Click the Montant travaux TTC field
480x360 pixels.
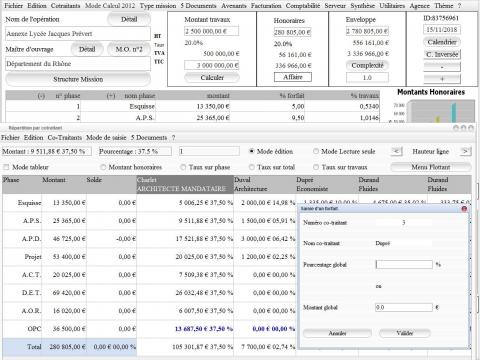(212, 65)
